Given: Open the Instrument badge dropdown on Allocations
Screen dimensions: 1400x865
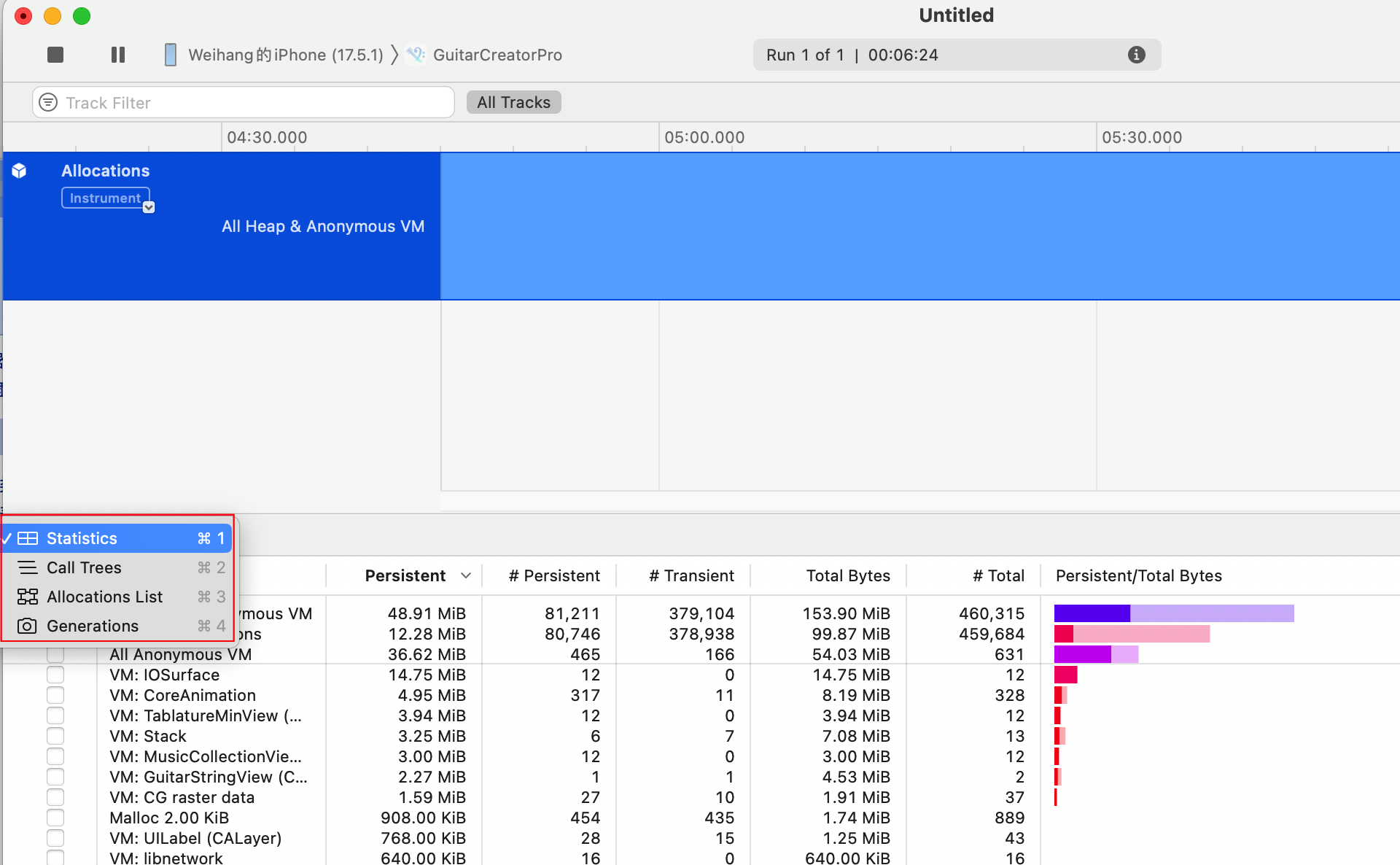Looking at the screenshot, I should (149, 207).
